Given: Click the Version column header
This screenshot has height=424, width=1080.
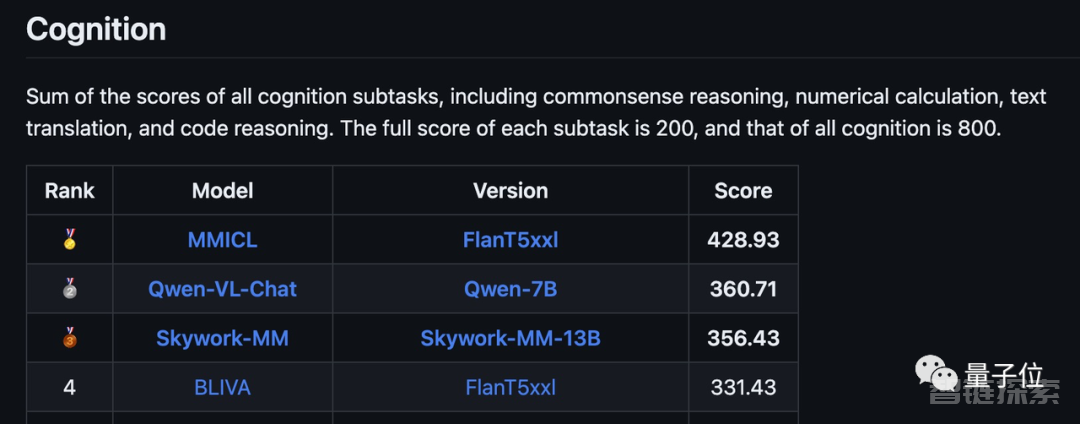Looking at the screenshot, I should pos(510,190).
